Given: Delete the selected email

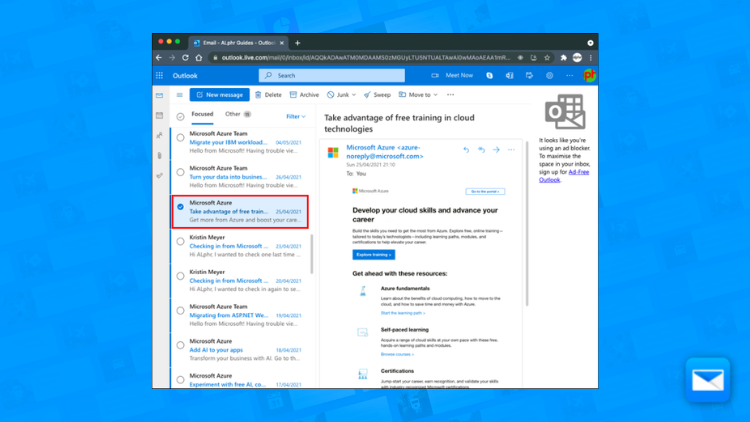Looking at the screenshot, I should [x=268, y=95].
